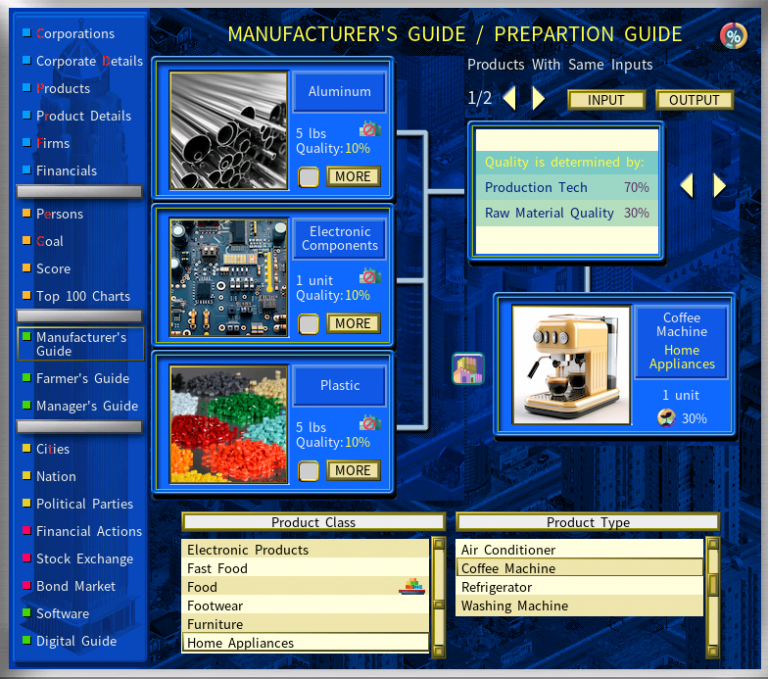This screenshot has height=679, width=768.
Task: Click right arrow beside quality factors panel
Action: [719, 186]
